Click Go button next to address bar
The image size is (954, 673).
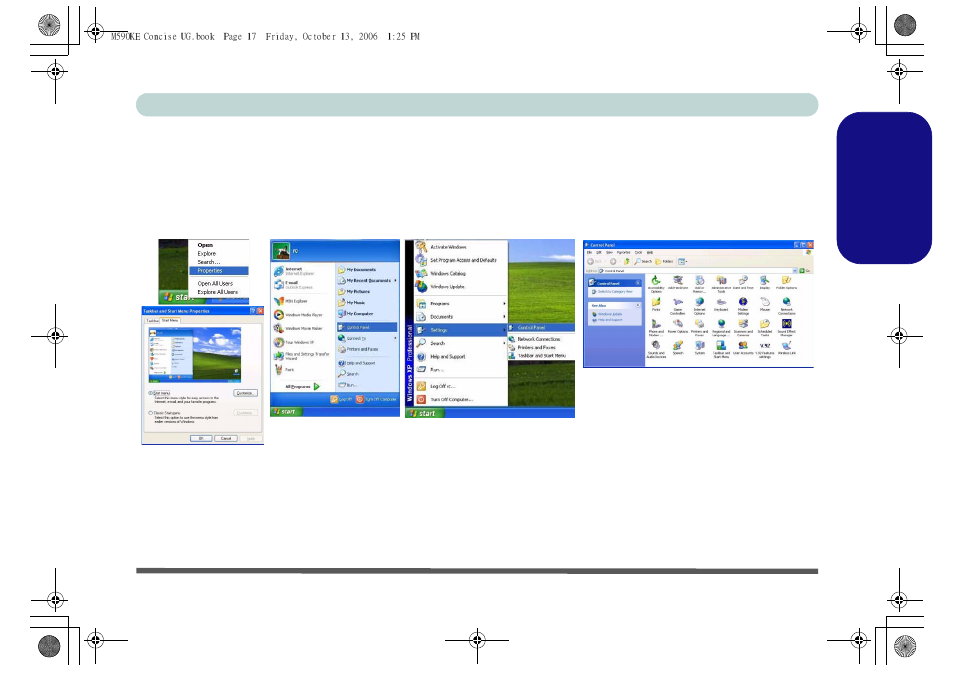pos(805,270)
